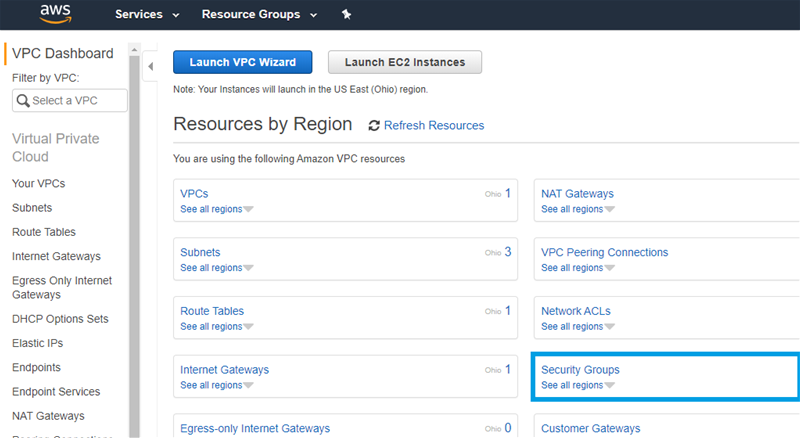This screenshot has height=438, width=800.
Task: Open the Security Groups resource link
Action: coord(586,370)
